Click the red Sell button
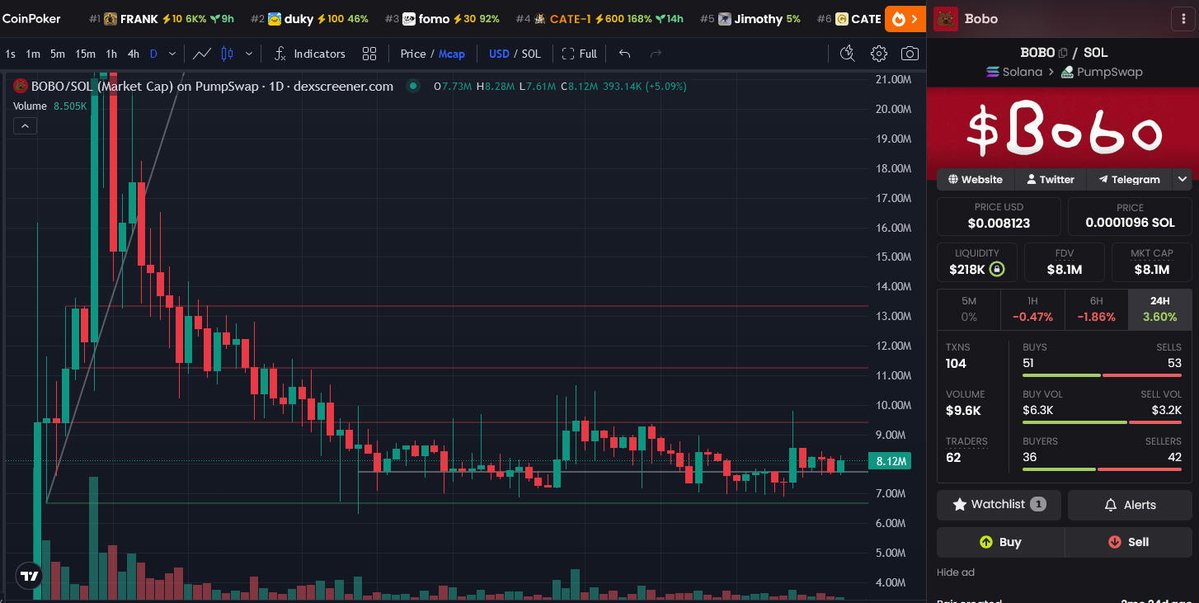The width and height of the screenshot is (1199, 603). click(x=1128, y=542)
